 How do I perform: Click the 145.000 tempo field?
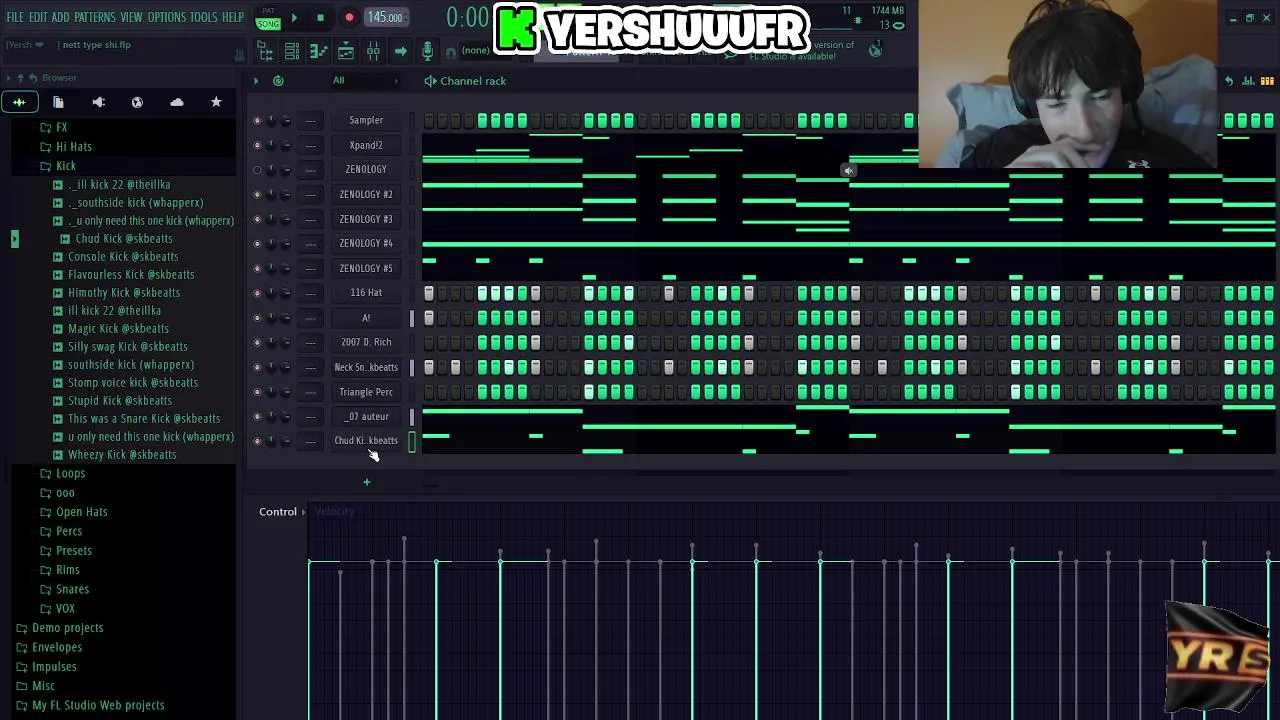tap(385, 17)
